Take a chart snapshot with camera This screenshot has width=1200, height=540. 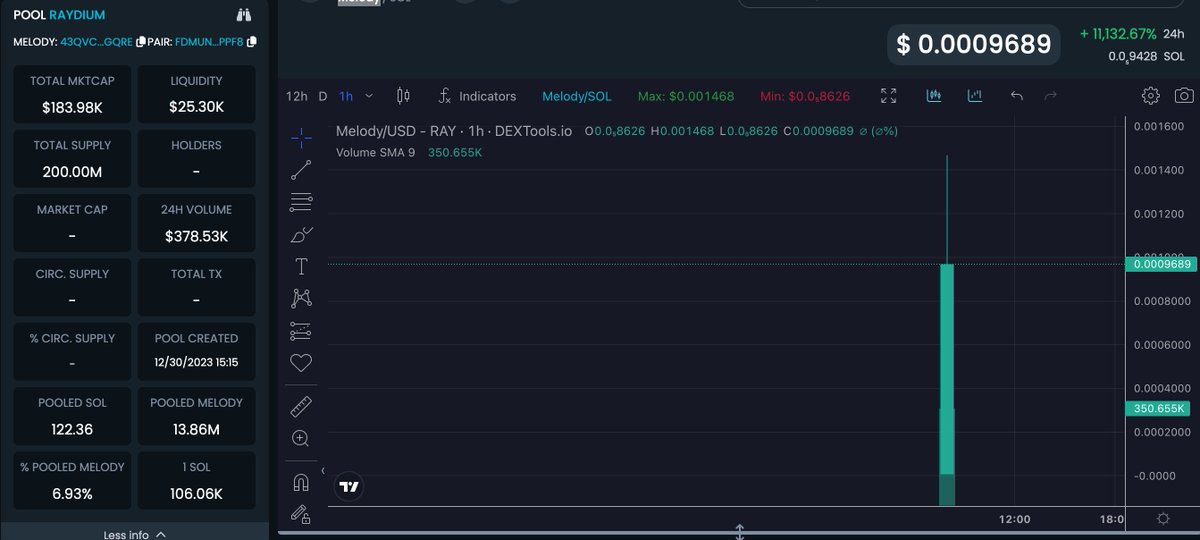1184,96
